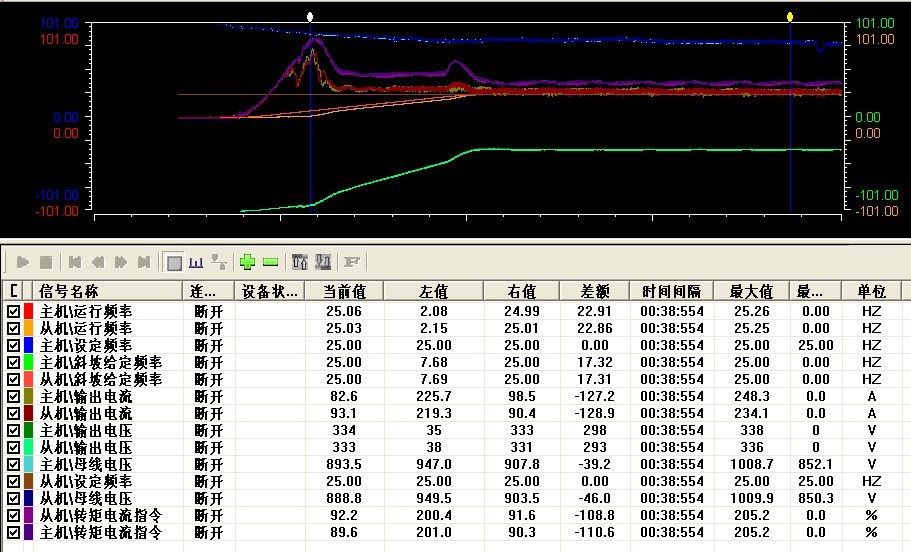
Task: Click the blue bar-chart cursor icon
Action: 197,262
